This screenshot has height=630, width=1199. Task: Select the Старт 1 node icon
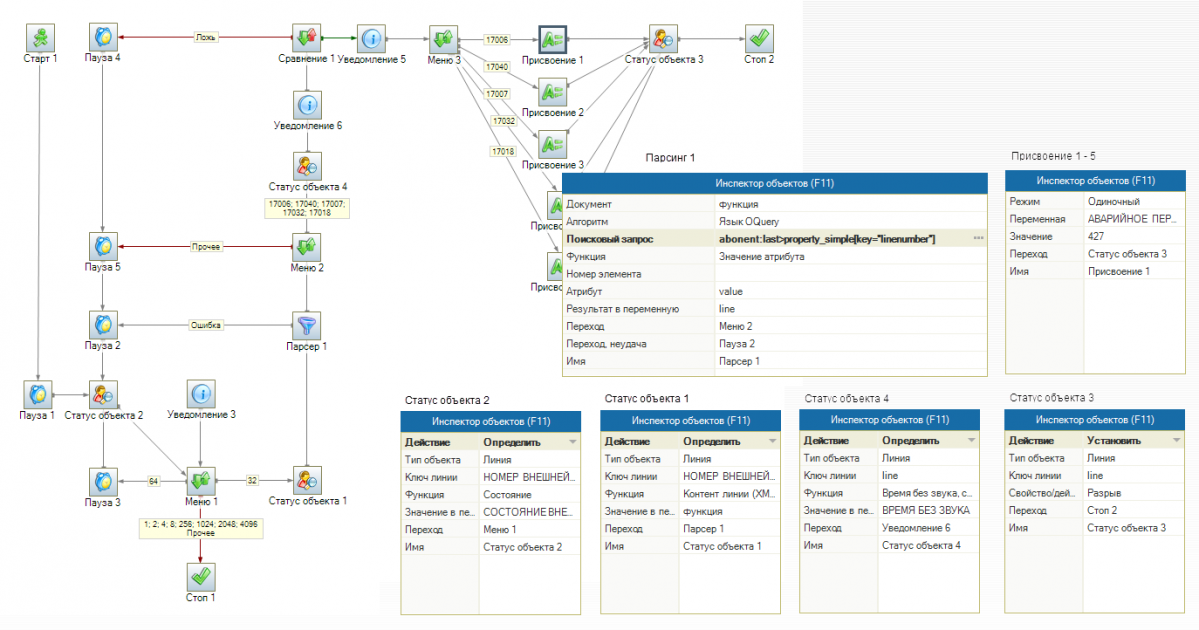(x=40, y=38)
